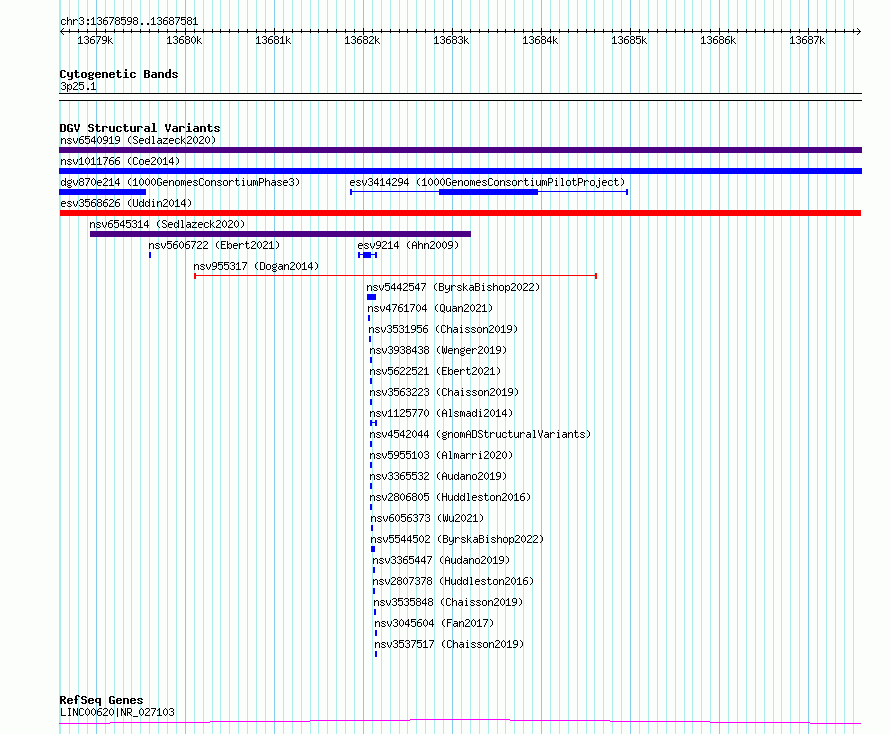Click the 13684k ruler mark
Image resolution: width=890 pixels, height=734 pixels.
click(540, 40)
